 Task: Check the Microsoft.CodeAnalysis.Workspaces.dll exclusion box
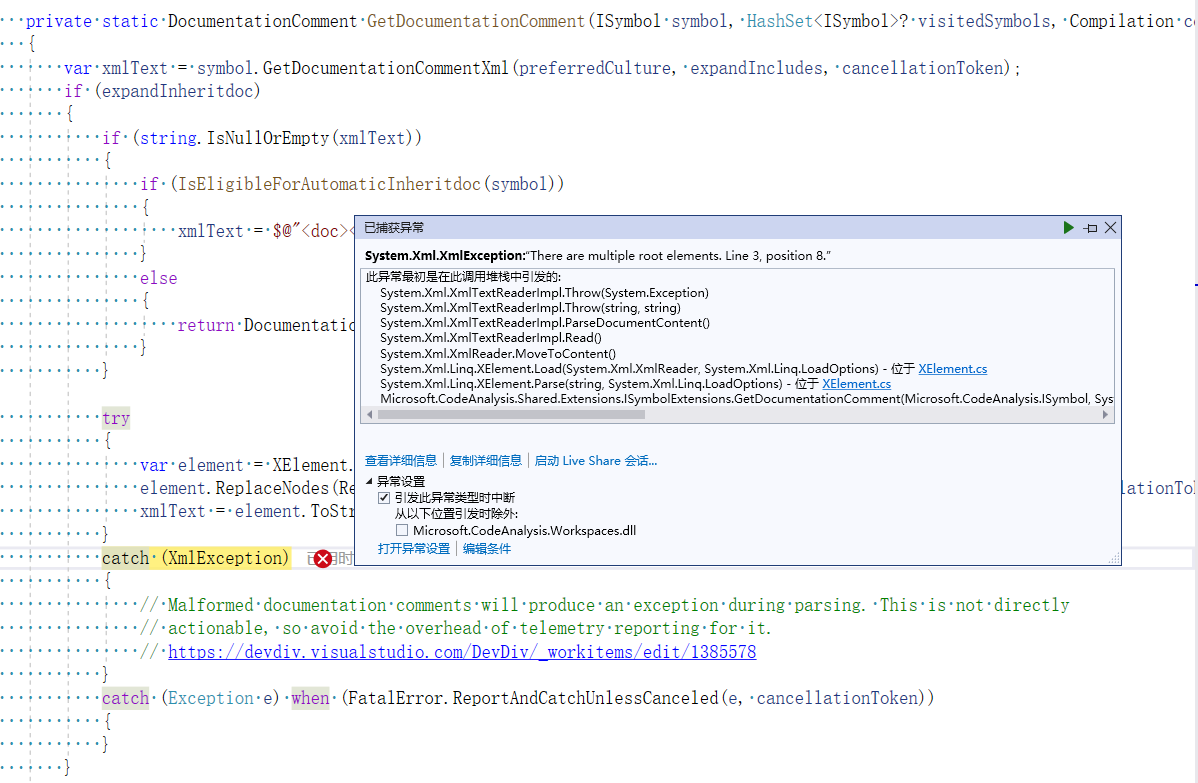point(402,530)
